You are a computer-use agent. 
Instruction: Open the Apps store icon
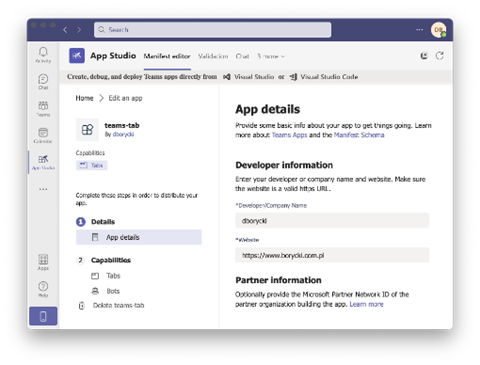coord(43,262)
